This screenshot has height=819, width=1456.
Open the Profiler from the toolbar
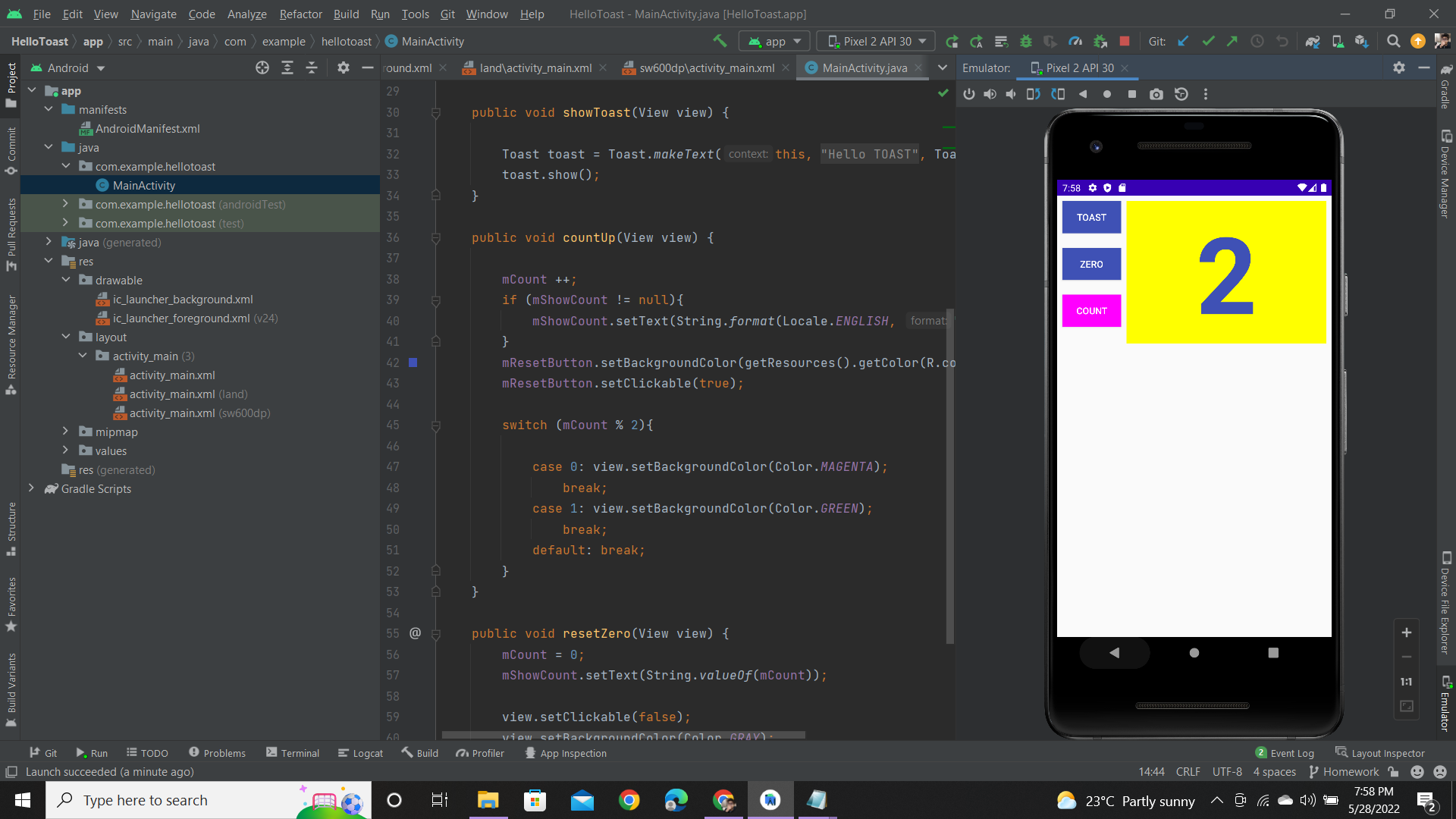click(1075, 41)
